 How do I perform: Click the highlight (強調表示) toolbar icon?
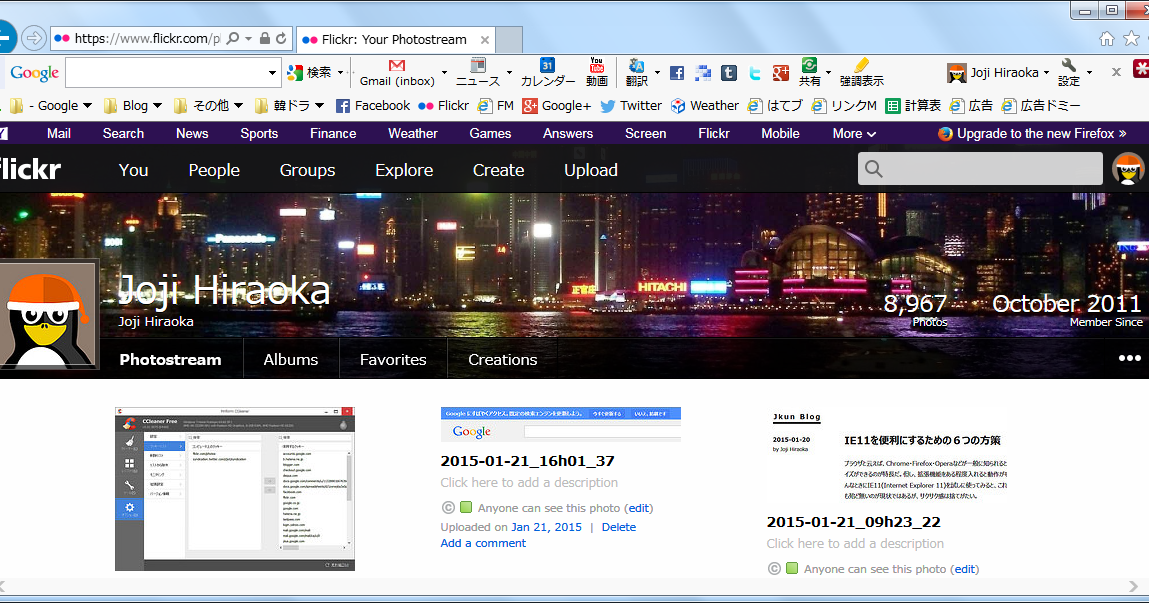861,73
